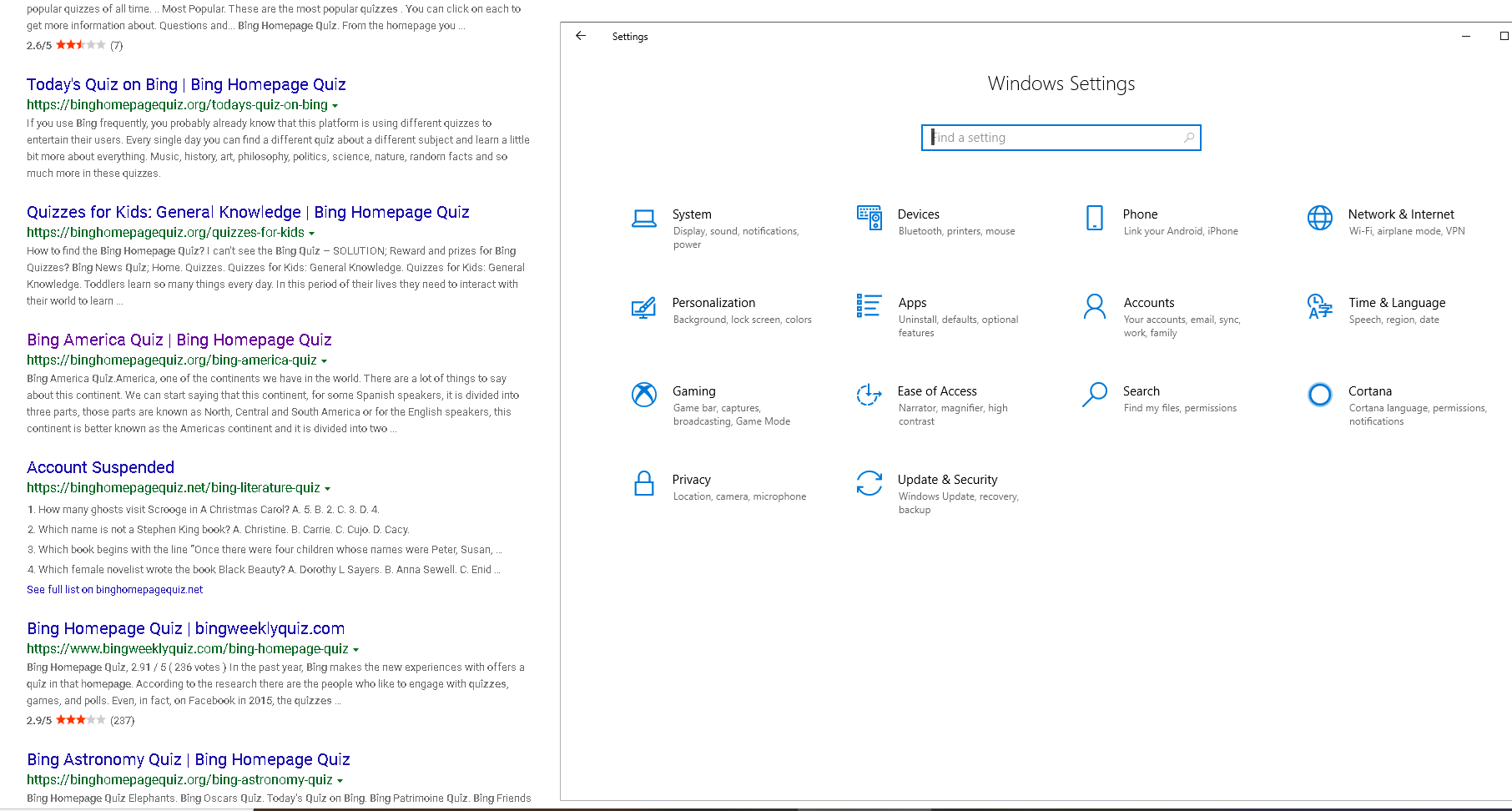Click 'Bluetooth, printers, mouse' description

tap(956, 231)
